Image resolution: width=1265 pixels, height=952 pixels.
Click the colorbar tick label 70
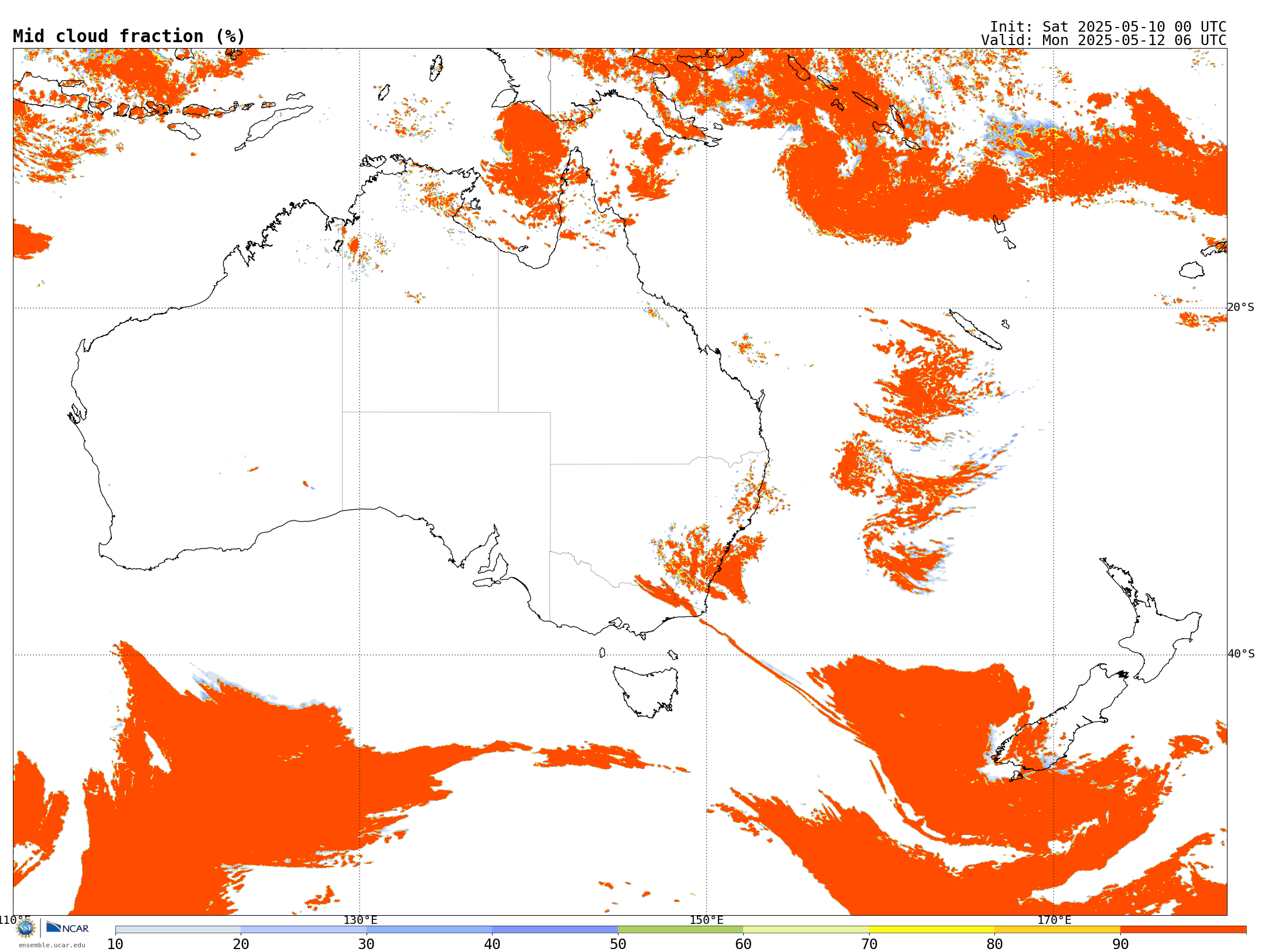(869, 944)
